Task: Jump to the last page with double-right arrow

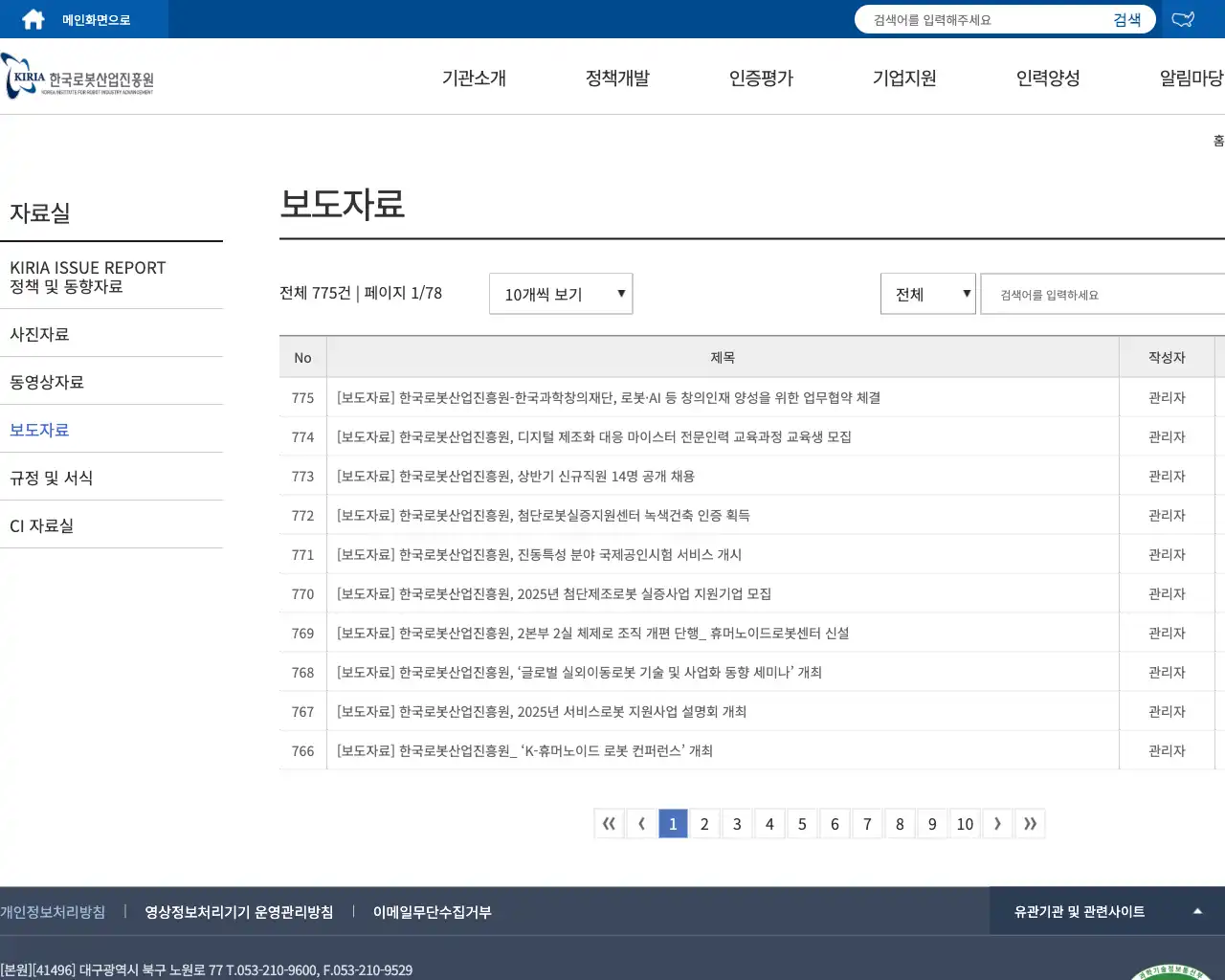Action: click(1031, 823)
